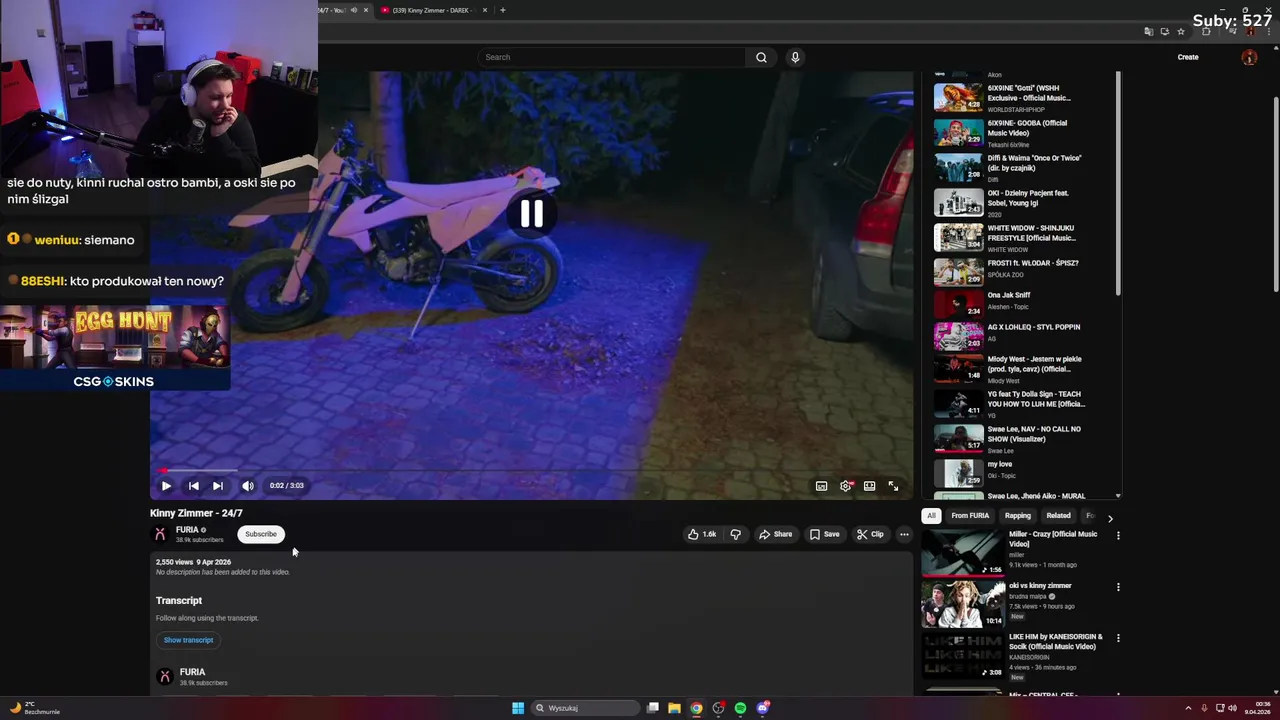Skip to next video in player

point(218,486)
